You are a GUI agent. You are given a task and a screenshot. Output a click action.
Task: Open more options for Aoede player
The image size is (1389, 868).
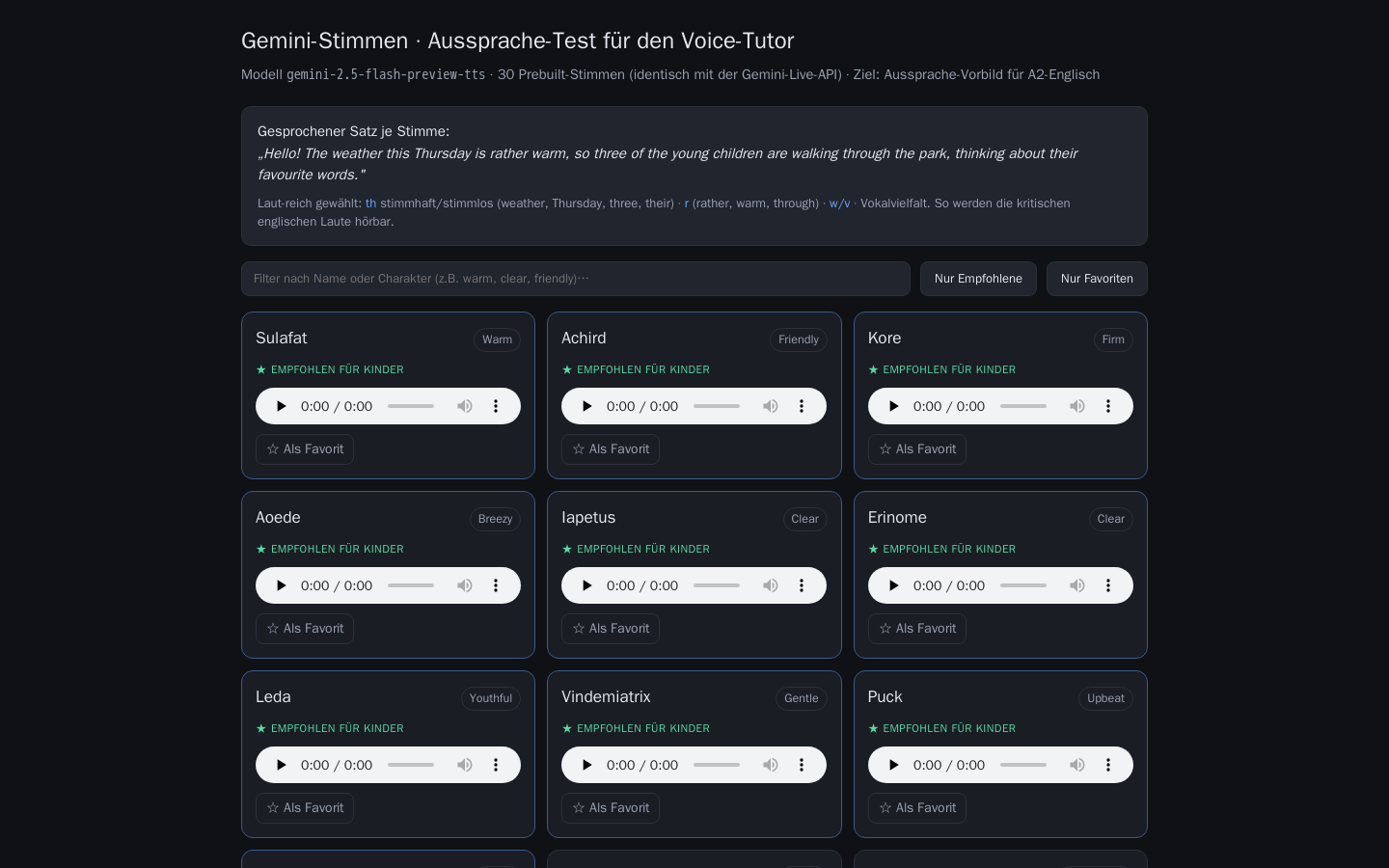point(496,585)
